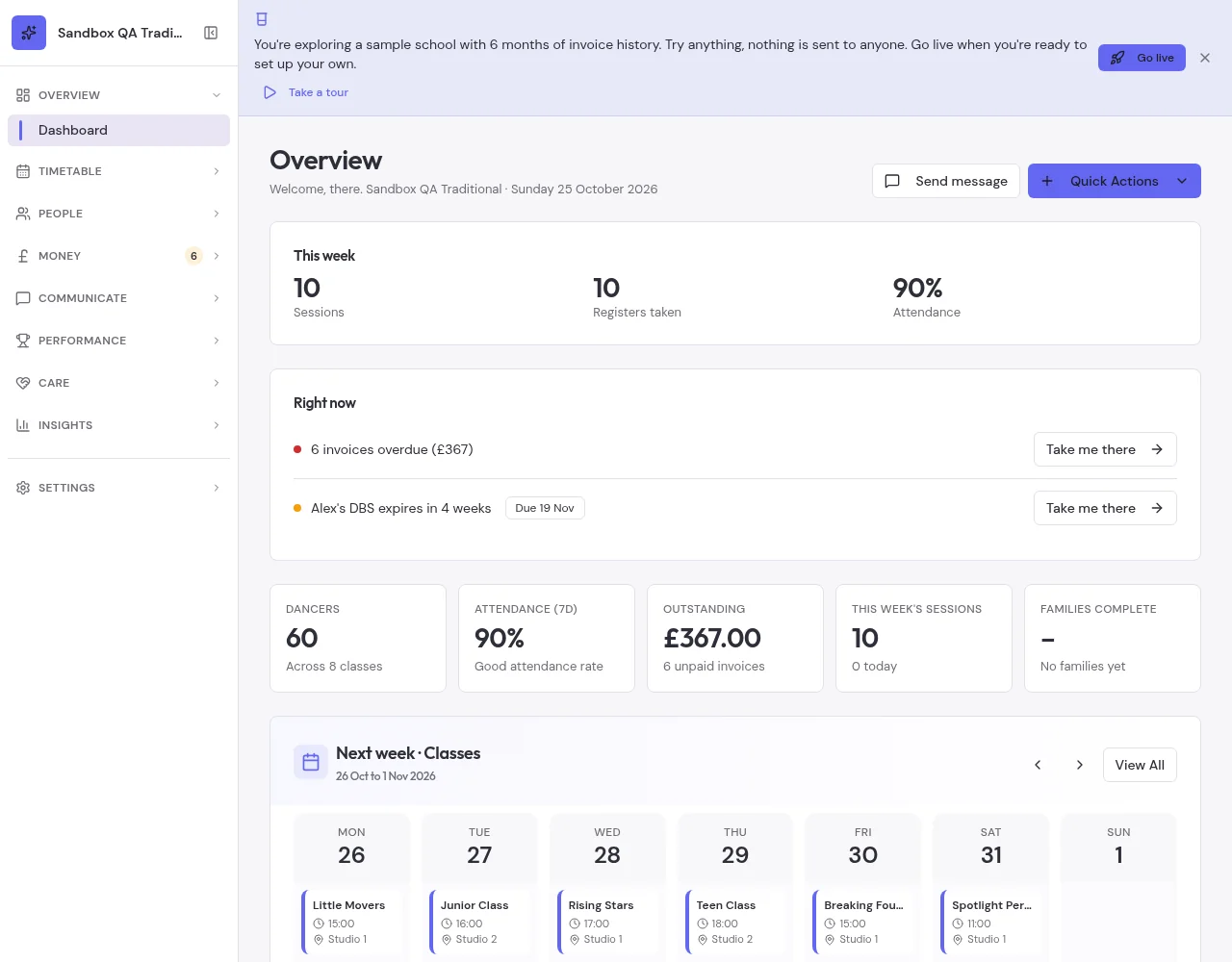Screen dimensions: 1232x962
Task: Click the Money badge showing 6
Action: coord(193,256)
